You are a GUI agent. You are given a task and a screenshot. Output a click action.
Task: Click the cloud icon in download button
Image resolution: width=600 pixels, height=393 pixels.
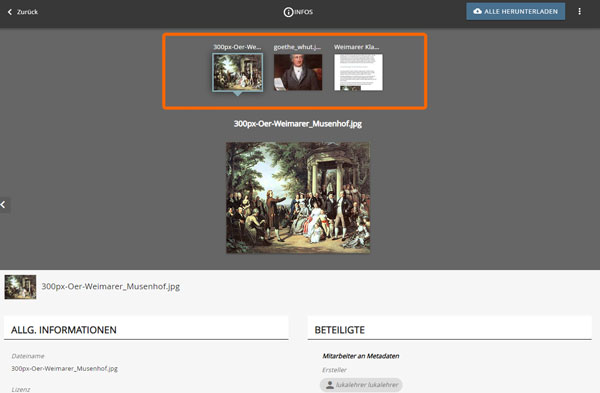pyautogui.click(x=477, y=11)
